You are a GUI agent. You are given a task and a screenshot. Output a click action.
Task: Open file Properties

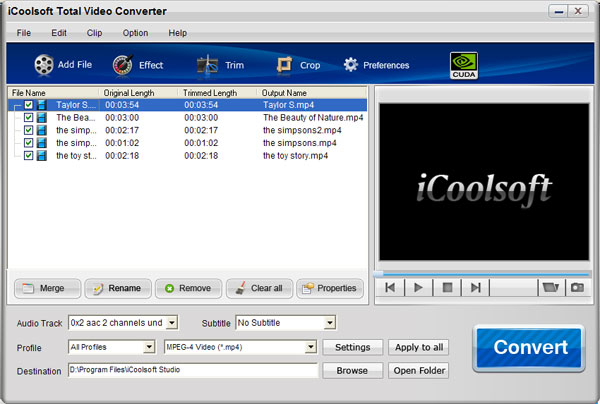330,288
